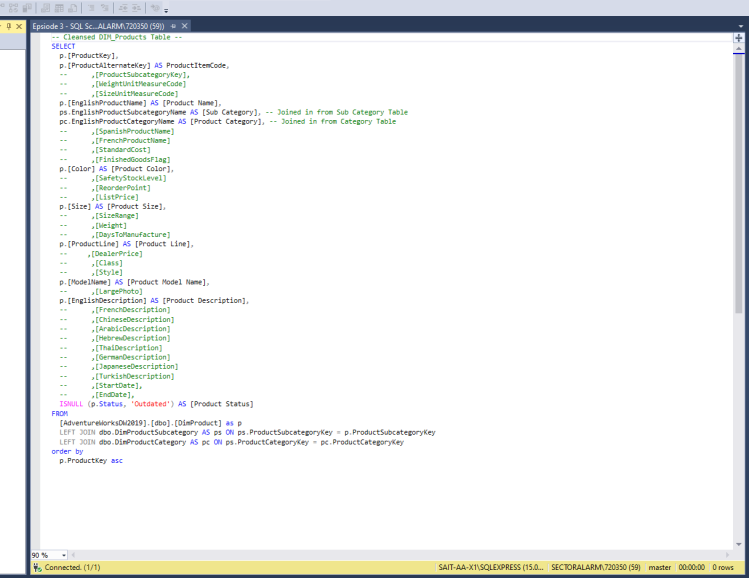This screenshot has height=578, width=749.
Task: Click the horizontal scrollbar left arrow
Action: pos(73,555)
